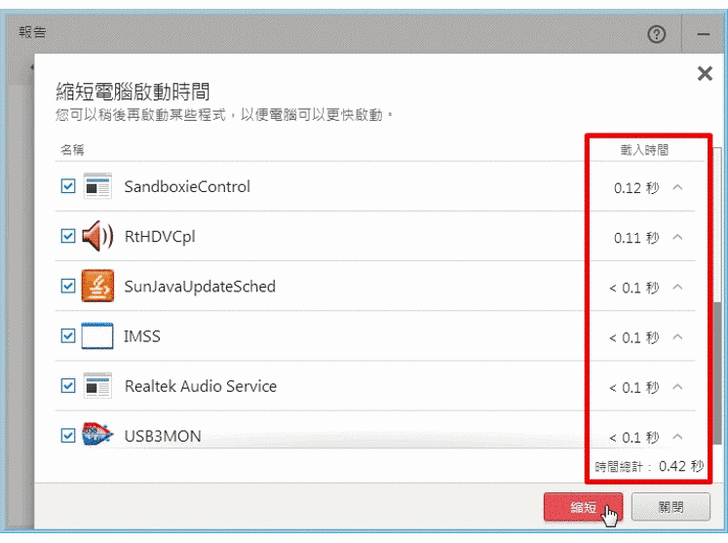Image resolution: width=728 pixels, height=543 pixels.
Task: Click the SandboxieControl name text
Action: (x=187, y=187)
